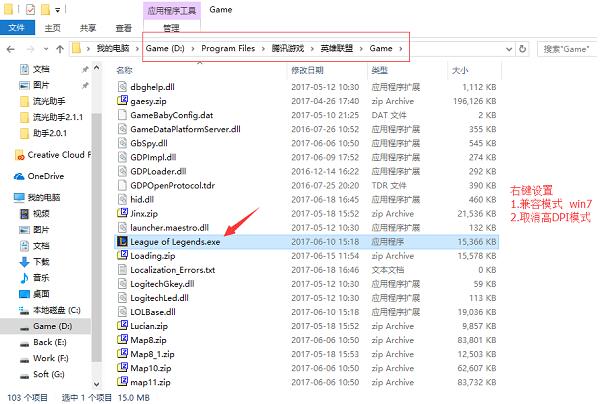Select Map8_1.zip file name
Viewport: 605px width, 404px height.
point(152,354)
